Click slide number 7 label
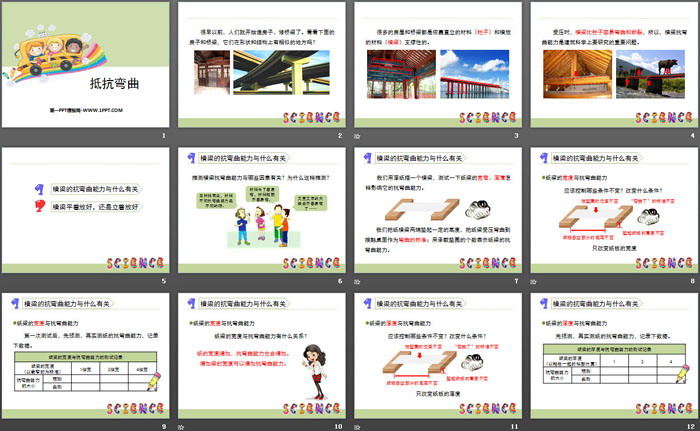700x431 pixels. 517,281
